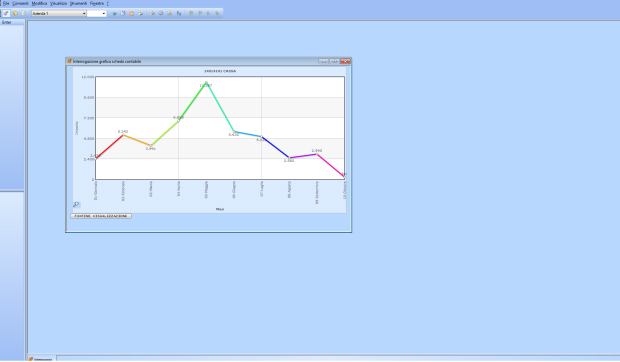Click the magnifier zoom icon below chart
Viewport: 620px width, 362px height.
[x=76, y=204]
